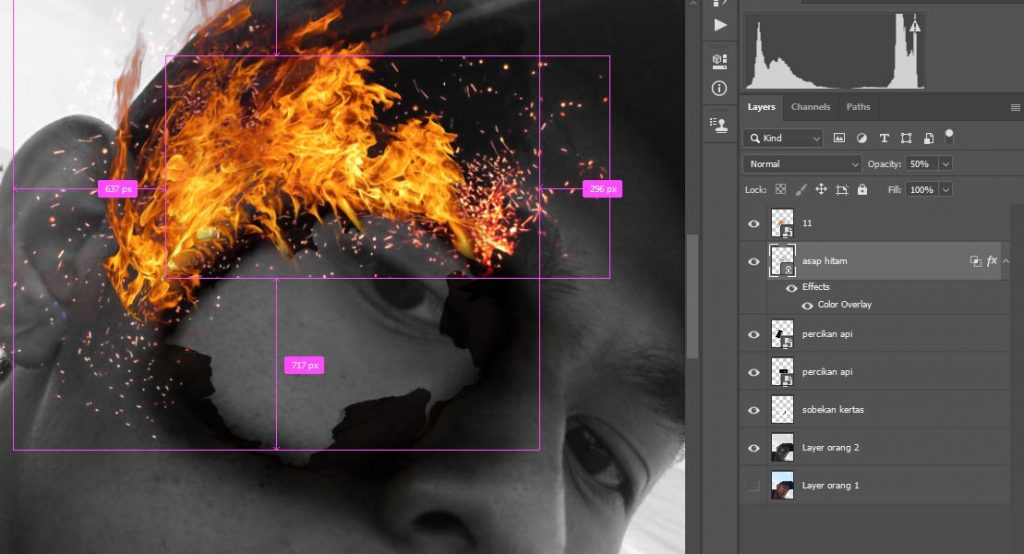Viewport: 1024px width, 554px height.
Task: Select layer name 'Layer orang 1'
Action: point(831,485)
